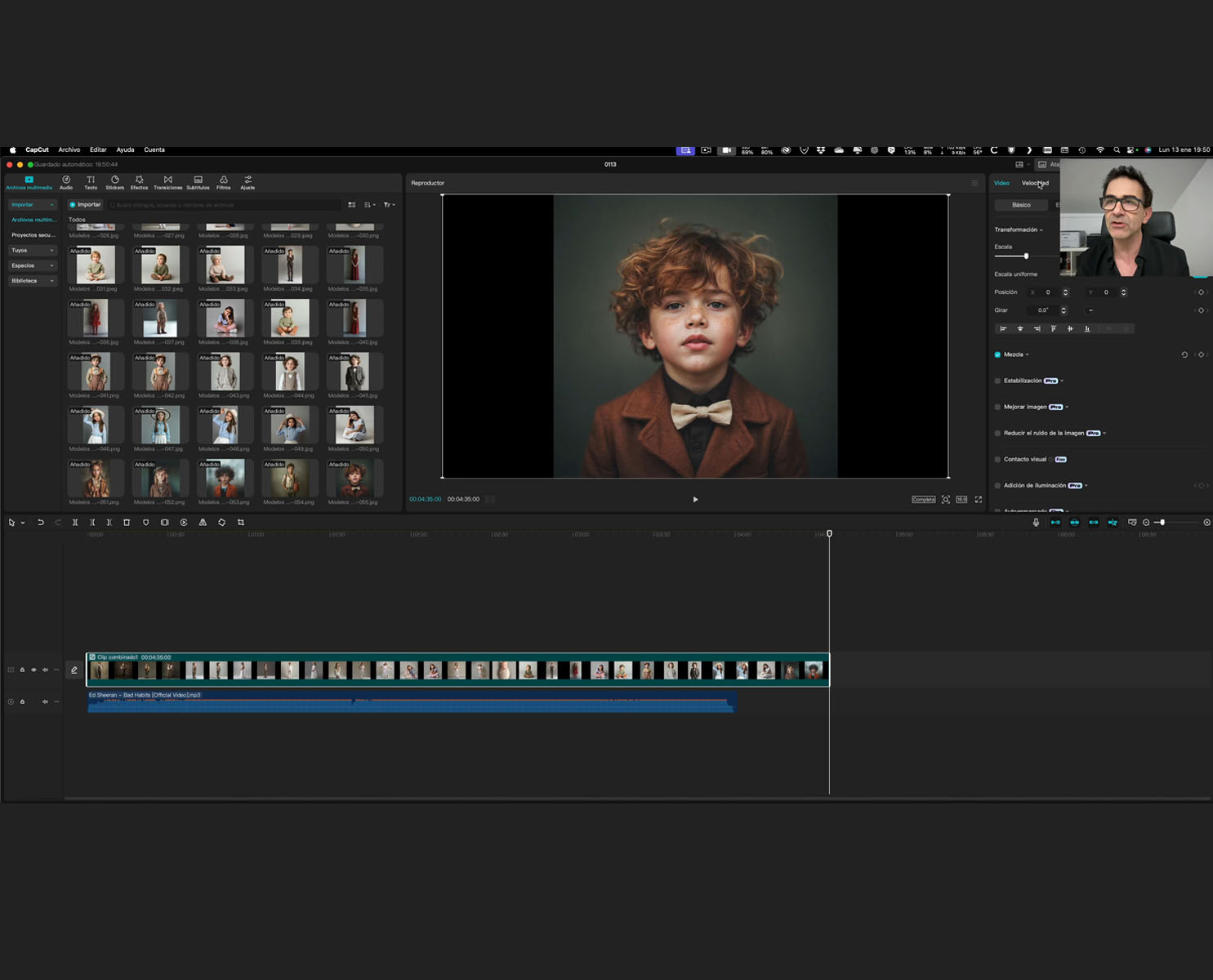Viewport: 1213px width, 980px height.
Task: Lock the audio track
Action: (22, 702)
